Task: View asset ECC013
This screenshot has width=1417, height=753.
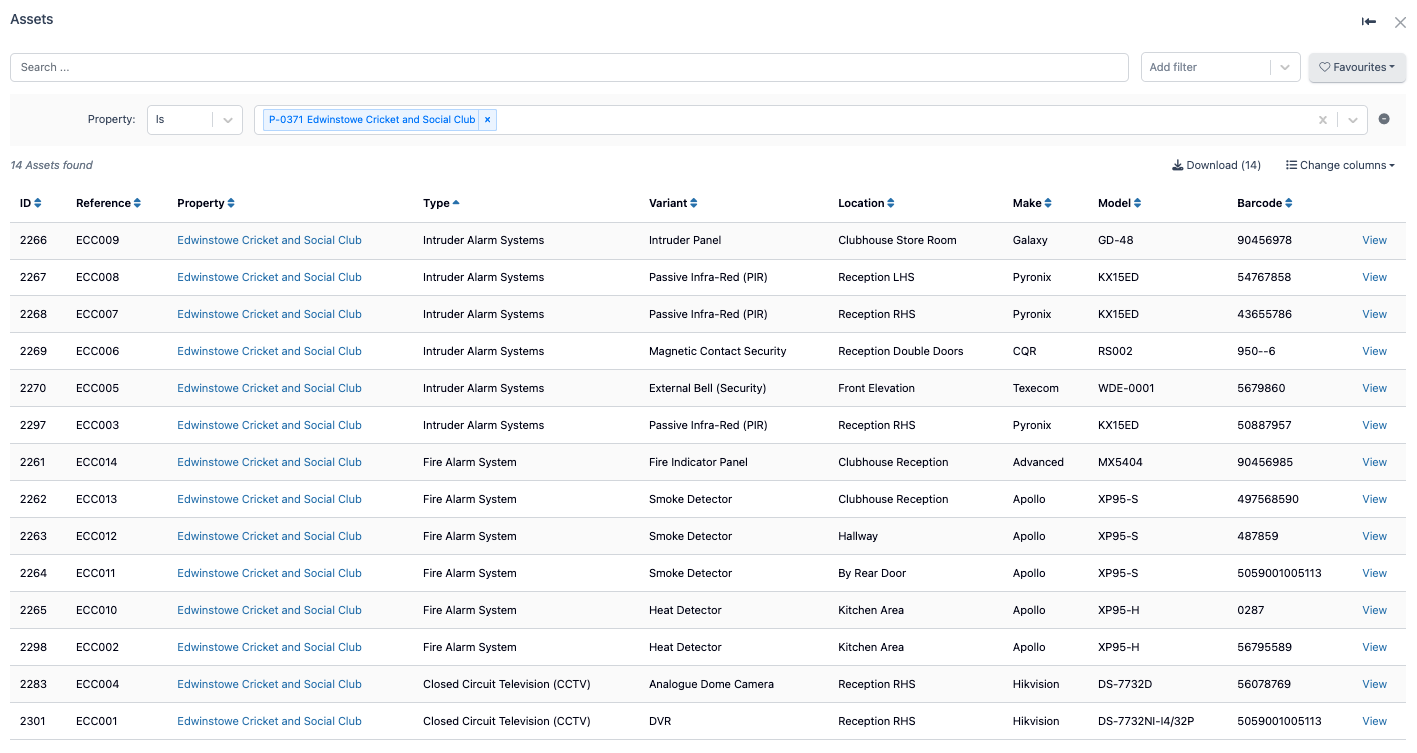Action: pyautogui.click(x=1374, y=499)
